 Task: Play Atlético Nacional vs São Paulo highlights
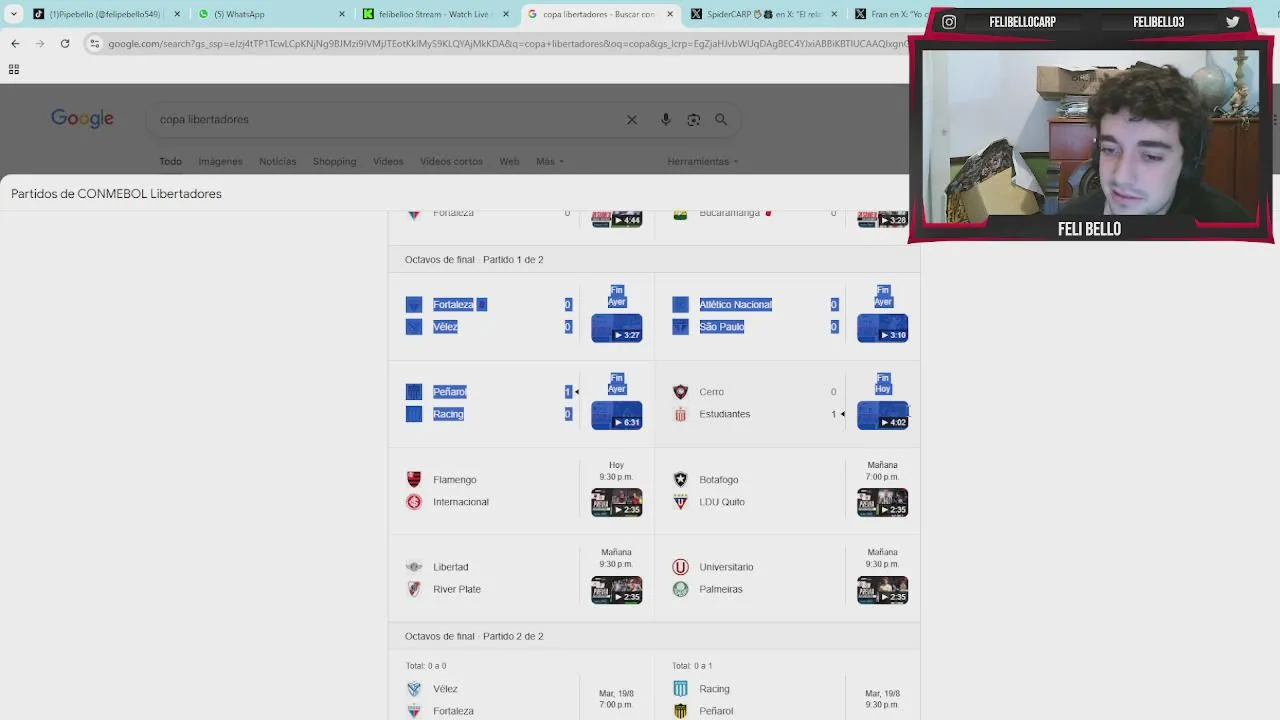(882, 328)
